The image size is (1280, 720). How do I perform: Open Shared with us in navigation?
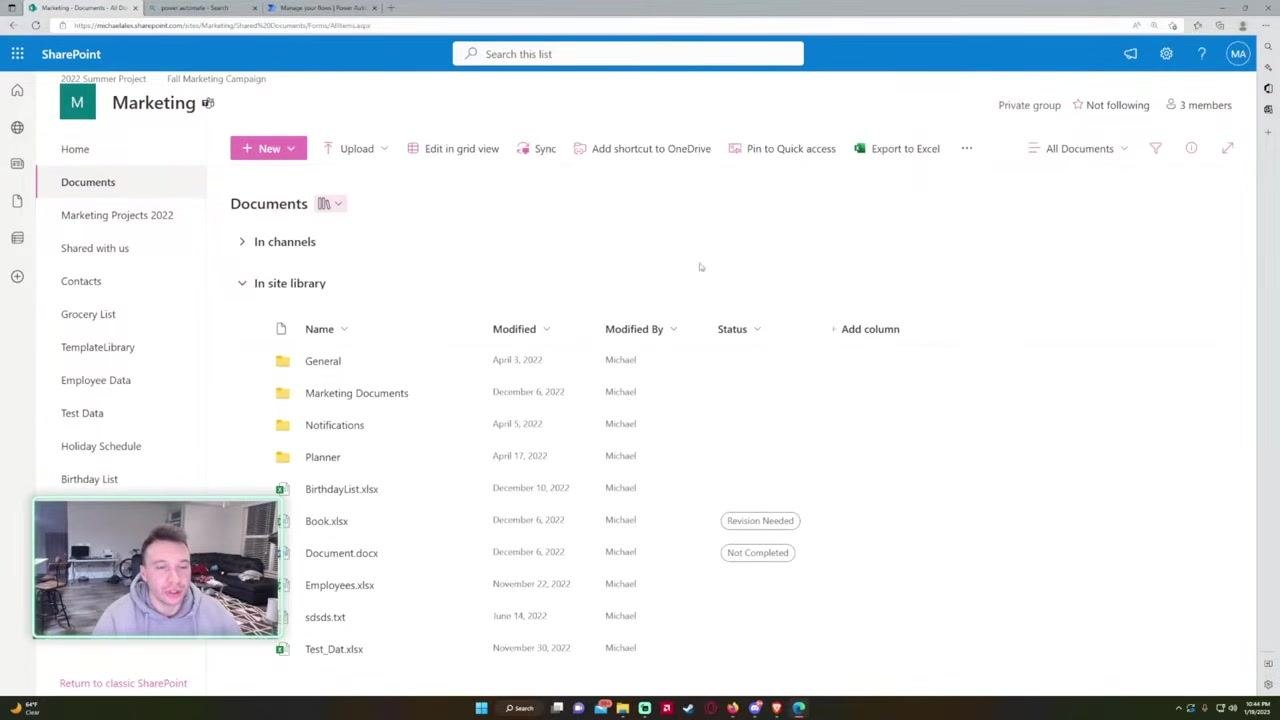(x=95, y=248)
